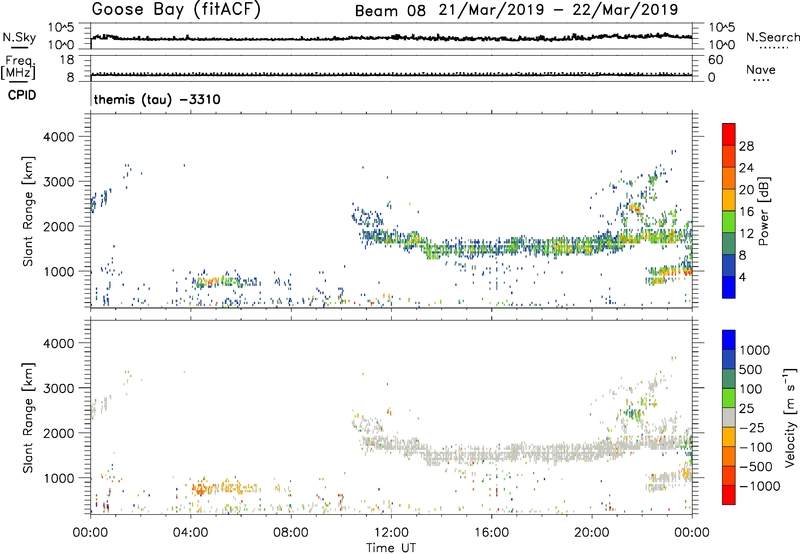Click the velocity color bar red -1000 segment
This screenshot has width=800, height=554.
(729, 495)
